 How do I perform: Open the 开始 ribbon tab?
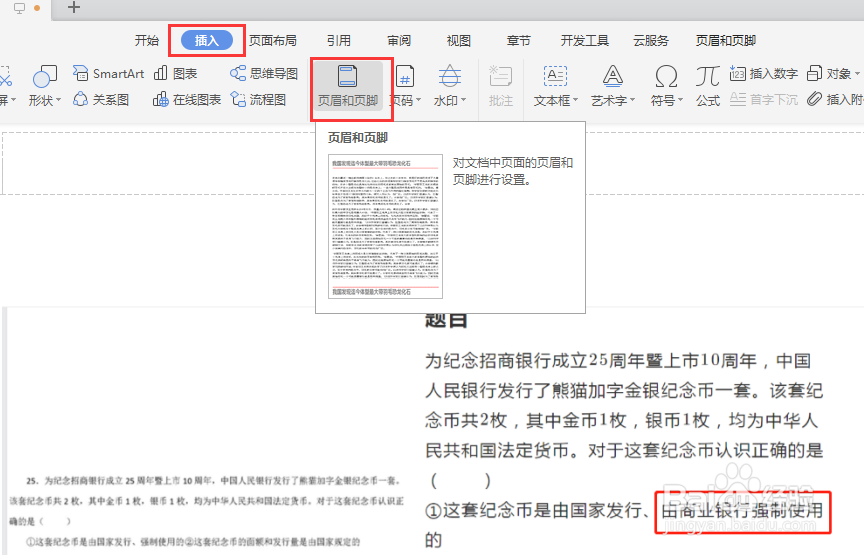(147, 41)
